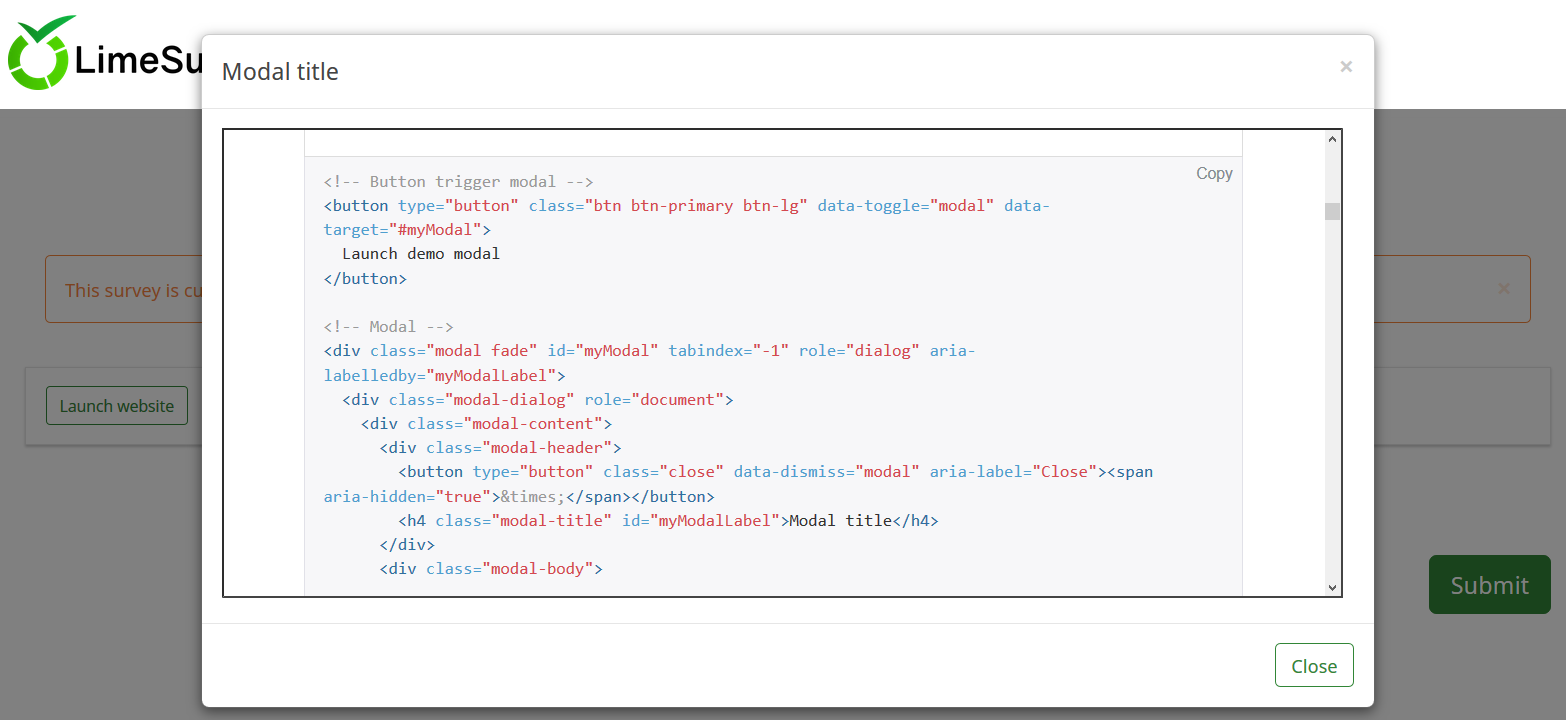Click the scroll down arrow in code frame
Image resolution: width=1566 pixels, height=720 pixels.
(1332, 587)
